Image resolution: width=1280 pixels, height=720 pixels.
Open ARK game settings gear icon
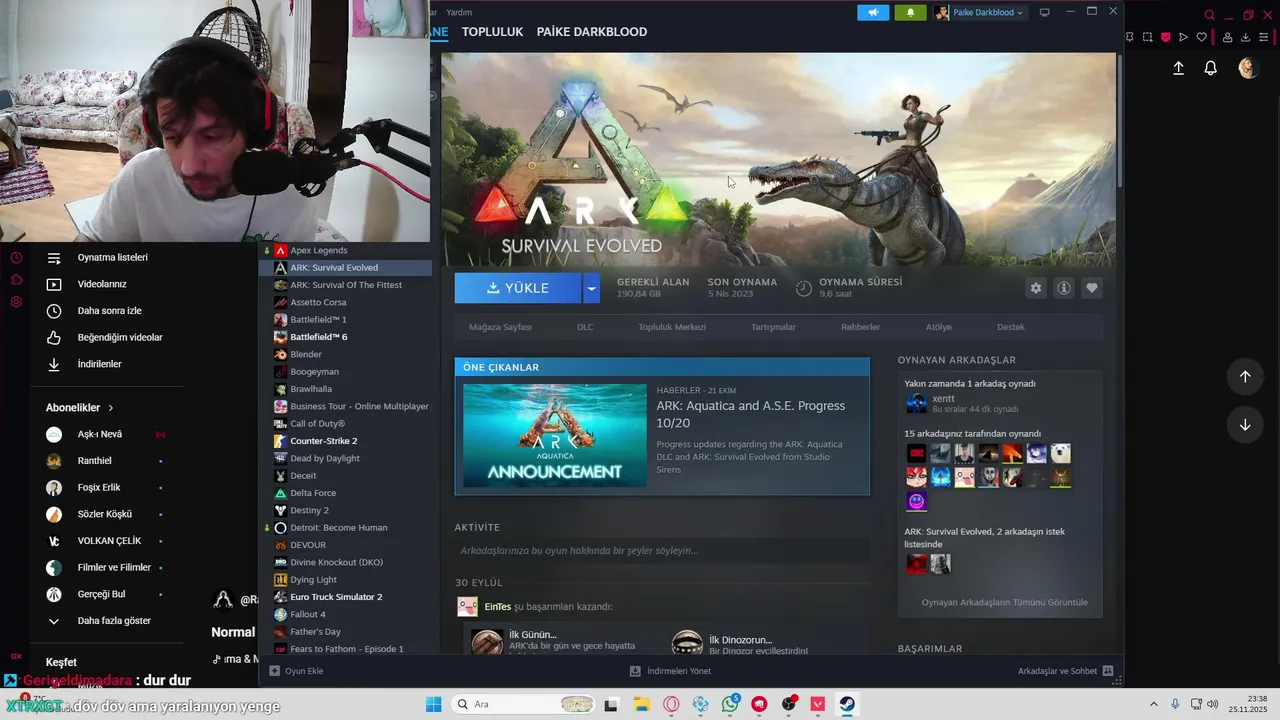coord(1036,288)
